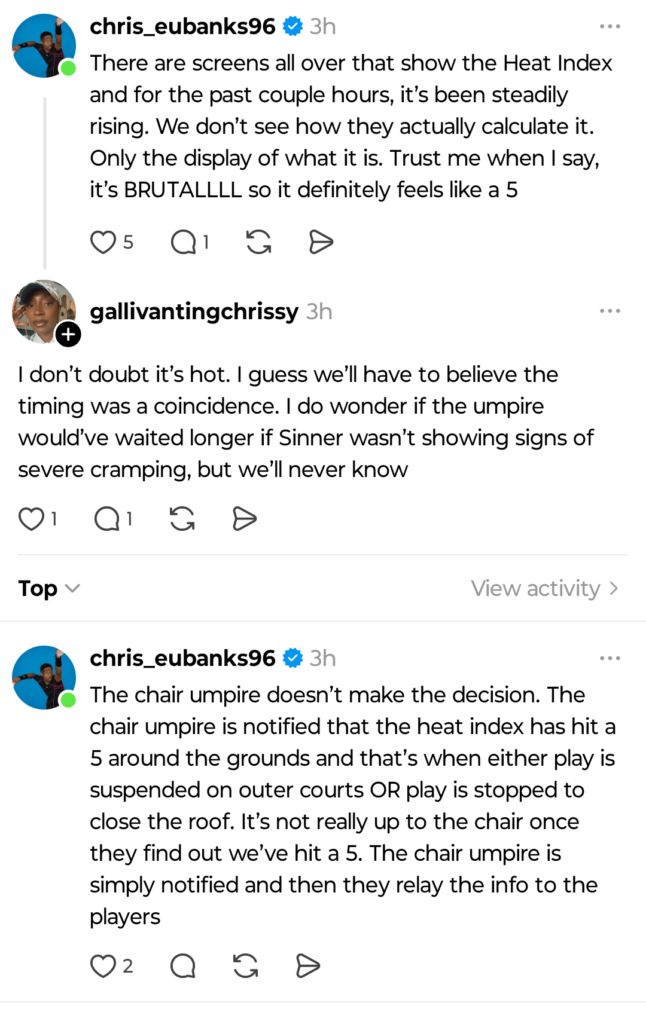
Task: Toggle like on gallivantingchrissy's comment
Action: 29,518
